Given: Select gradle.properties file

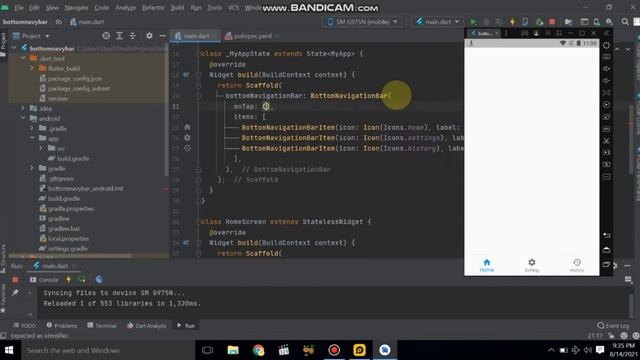Looking at the screenshot, I should pos(67,209).
